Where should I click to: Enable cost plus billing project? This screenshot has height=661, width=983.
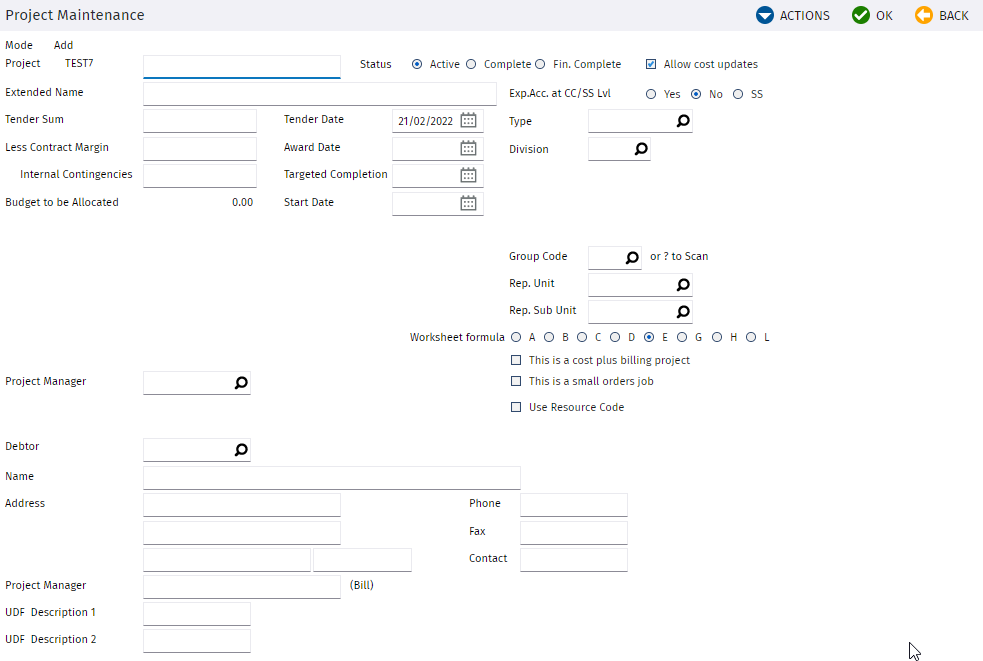[x=516, y=360]
